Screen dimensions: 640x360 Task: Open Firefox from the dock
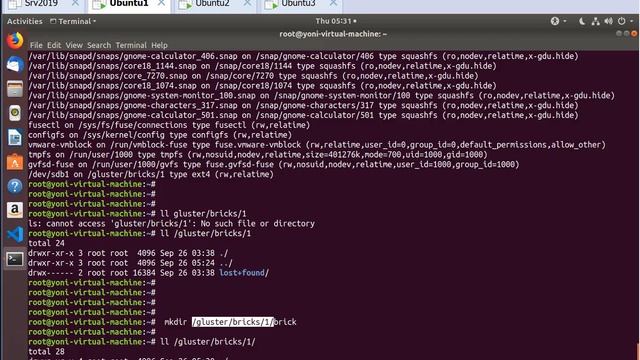point(15,40)
